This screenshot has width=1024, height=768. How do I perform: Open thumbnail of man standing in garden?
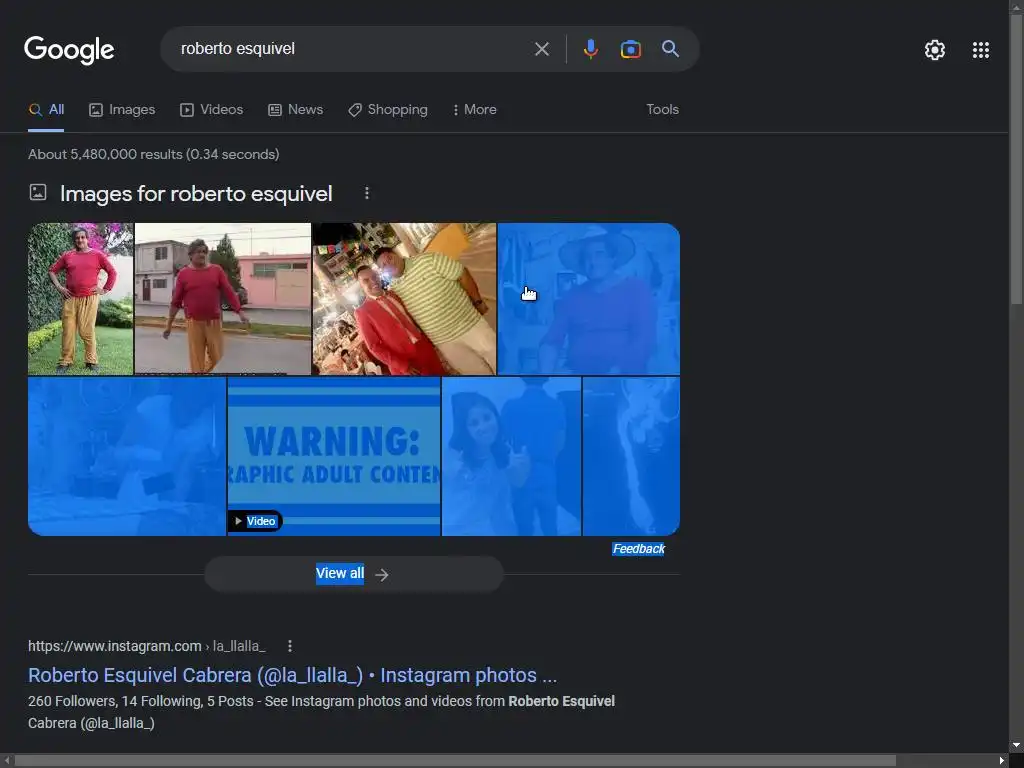pos(80,299)
